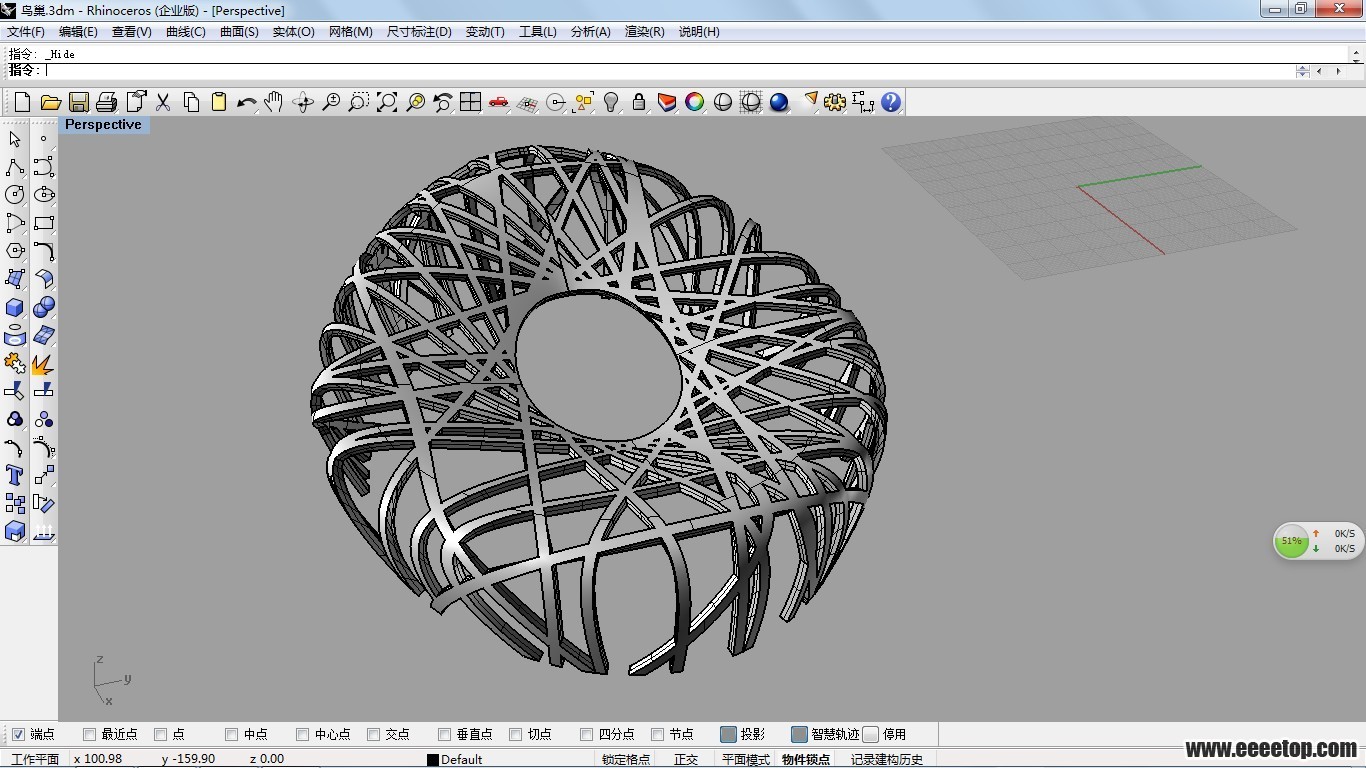Enable the 中点 osnap checkbox
Screen dimensions: 1366x768
pos(231,734)
